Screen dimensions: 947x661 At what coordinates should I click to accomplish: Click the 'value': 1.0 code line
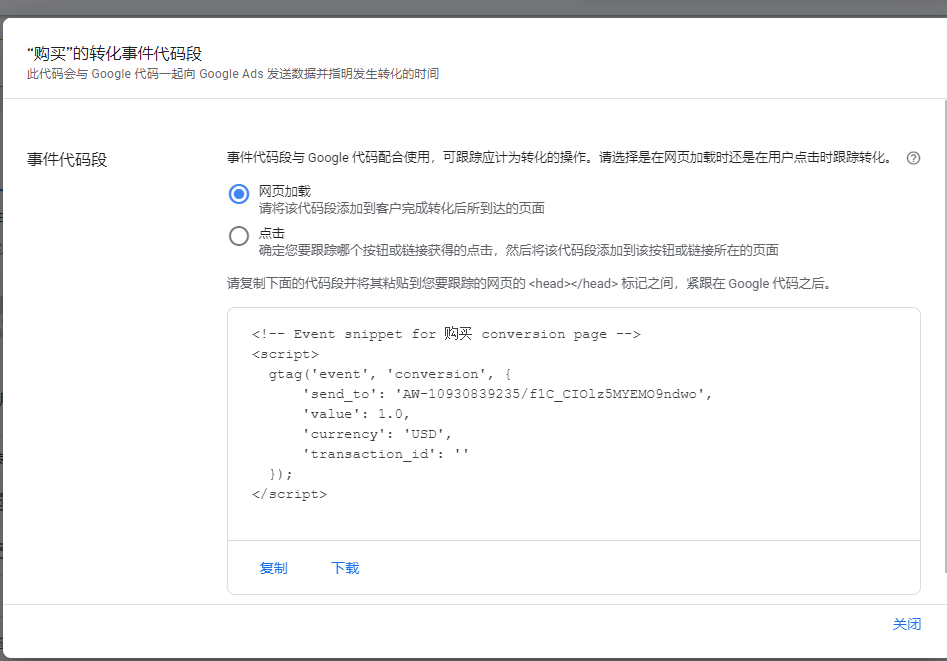tap(356, 414)
